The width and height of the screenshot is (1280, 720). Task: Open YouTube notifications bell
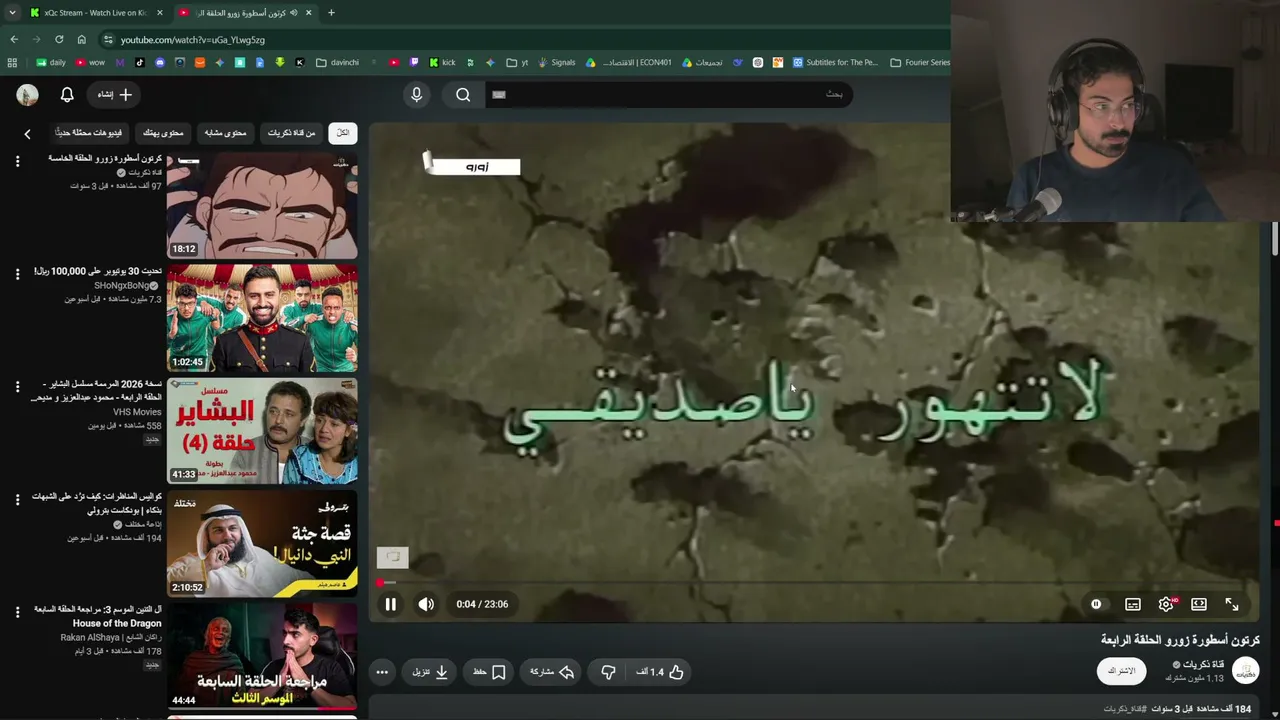pyautogui.click(x=67, y=95)
